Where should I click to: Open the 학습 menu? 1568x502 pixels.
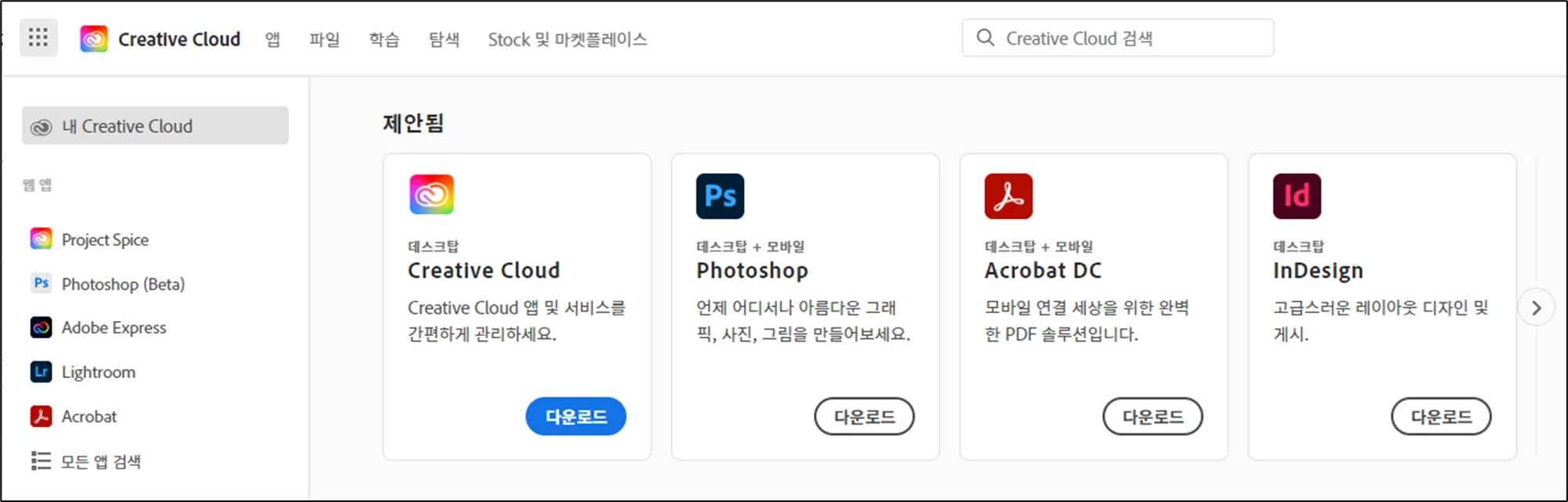coord(384,39)
